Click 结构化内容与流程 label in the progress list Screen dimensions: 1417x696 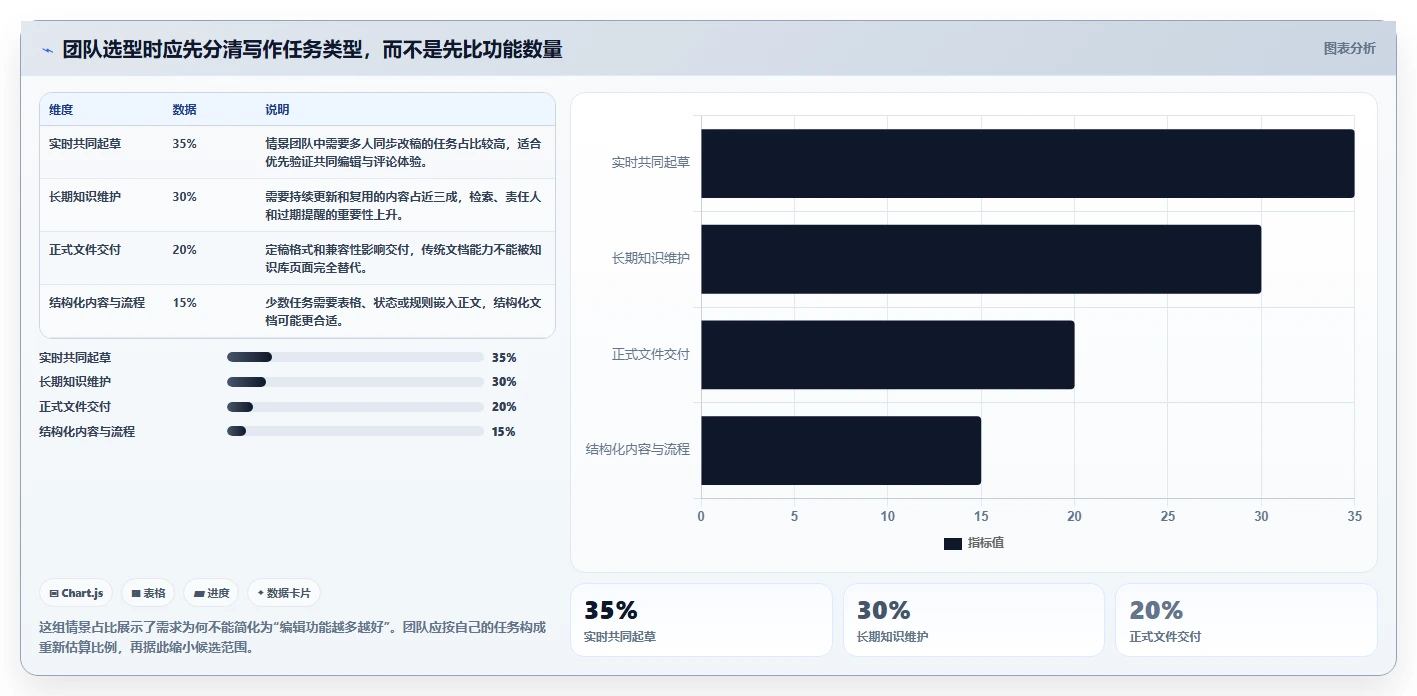pyautogui.click(x=87, y=432)
